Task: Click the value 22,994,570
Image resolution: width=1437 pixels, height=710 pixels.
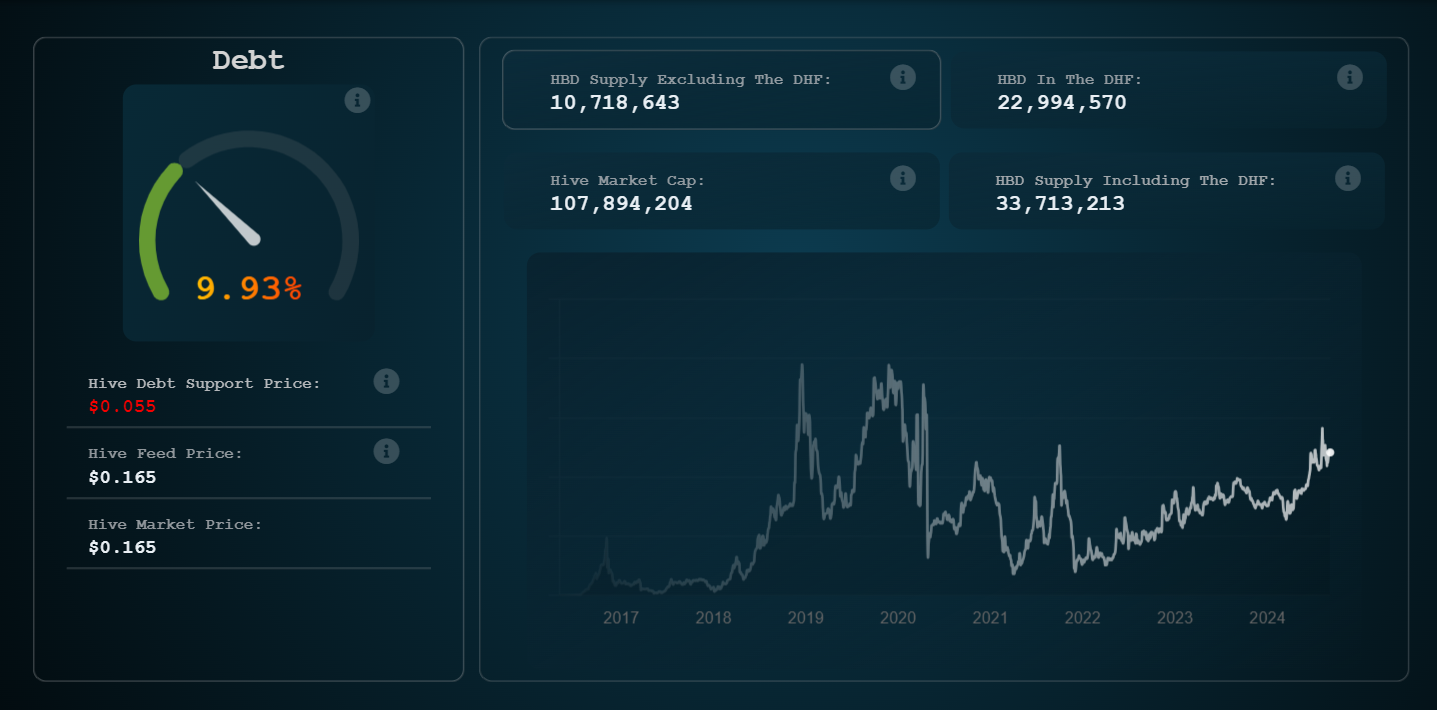Action: point(1062,102)
